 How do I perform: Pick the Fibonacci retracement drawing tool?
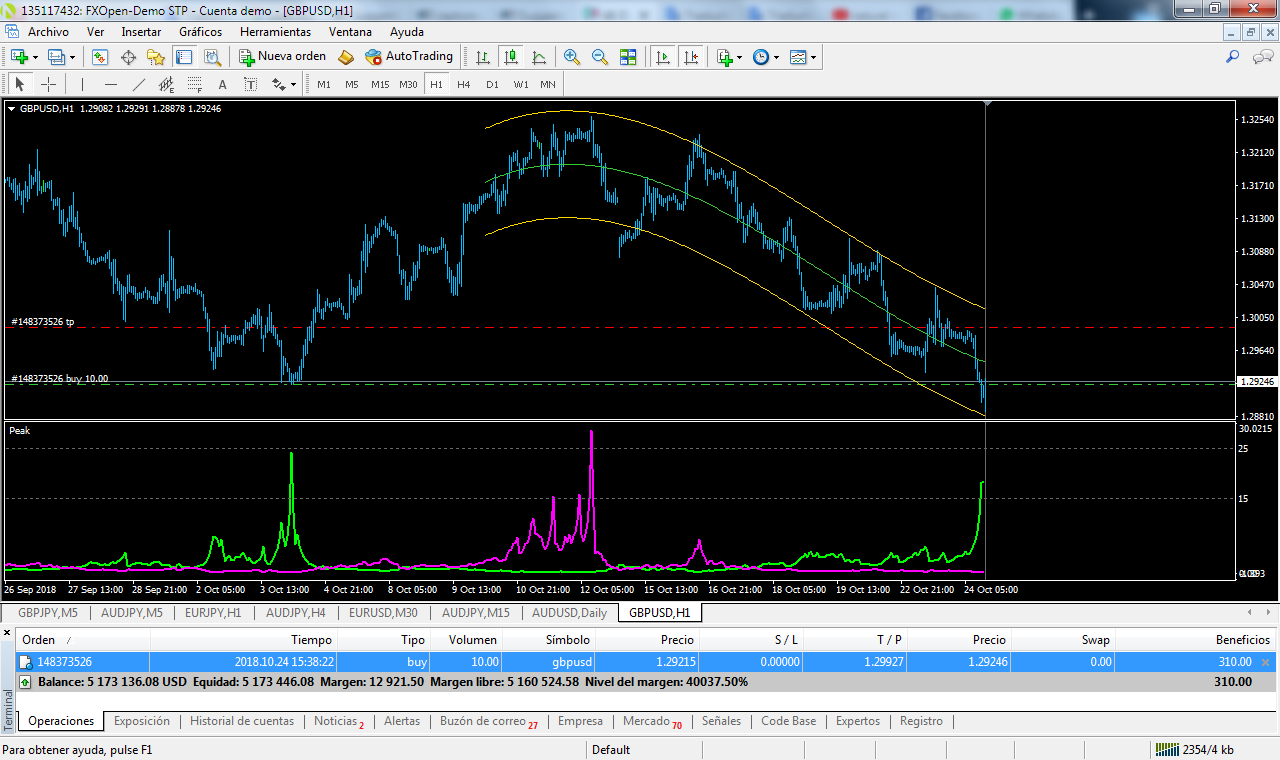(x=194, y=84)
